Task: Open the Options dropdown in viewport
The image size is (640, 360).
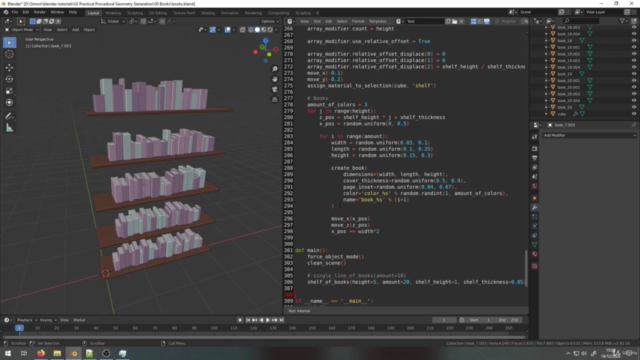Action: click(x=269, y=21)
